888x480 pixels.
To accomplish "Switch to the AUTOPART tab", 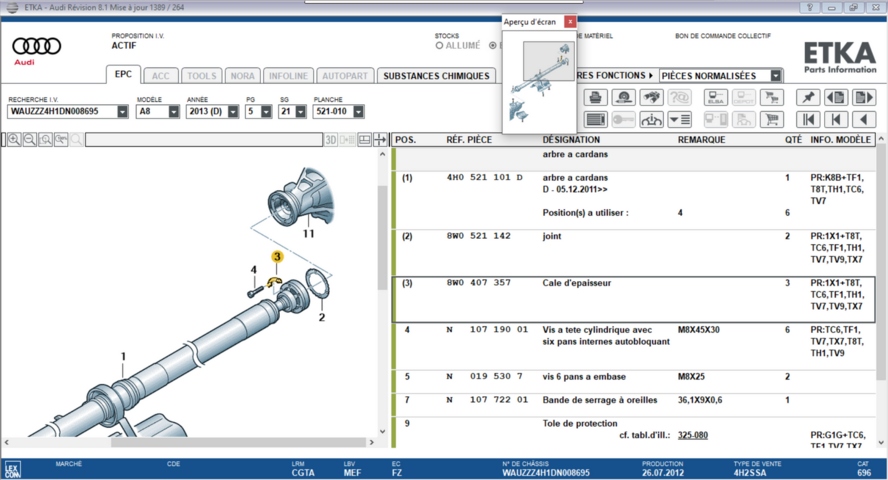I will (345, 76).
